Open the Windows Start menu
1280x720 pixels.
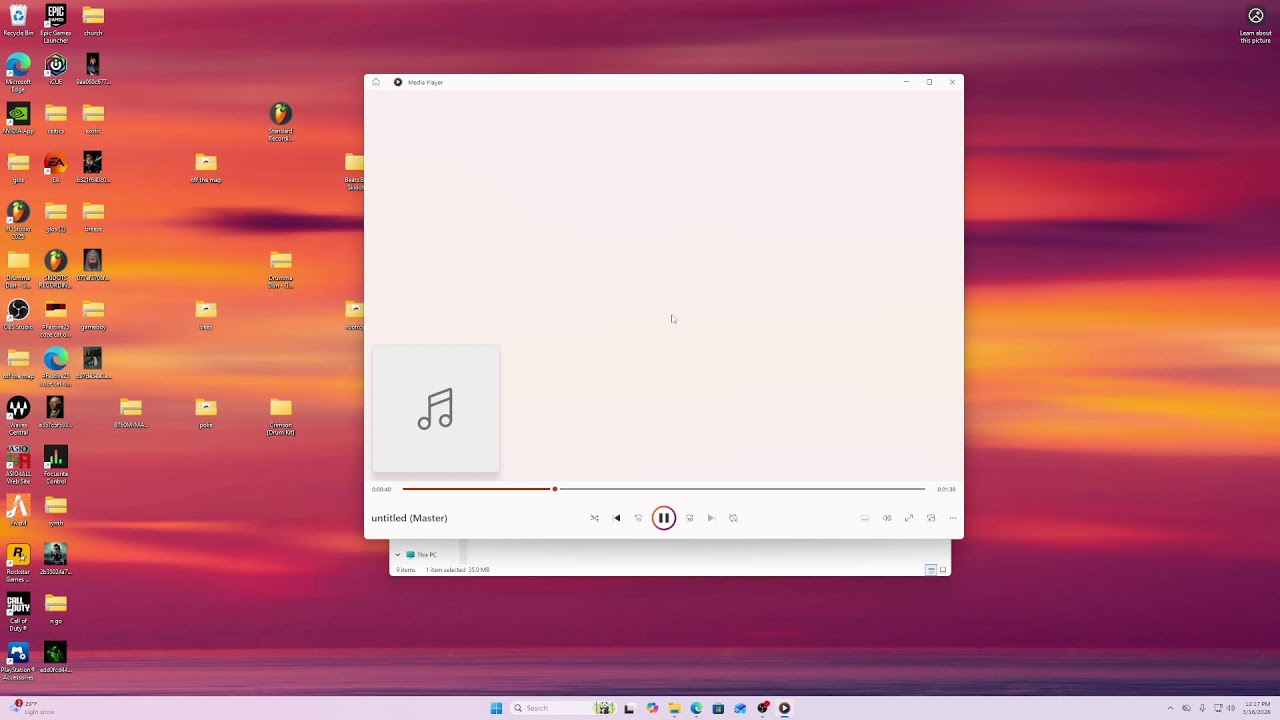(496, 708)
